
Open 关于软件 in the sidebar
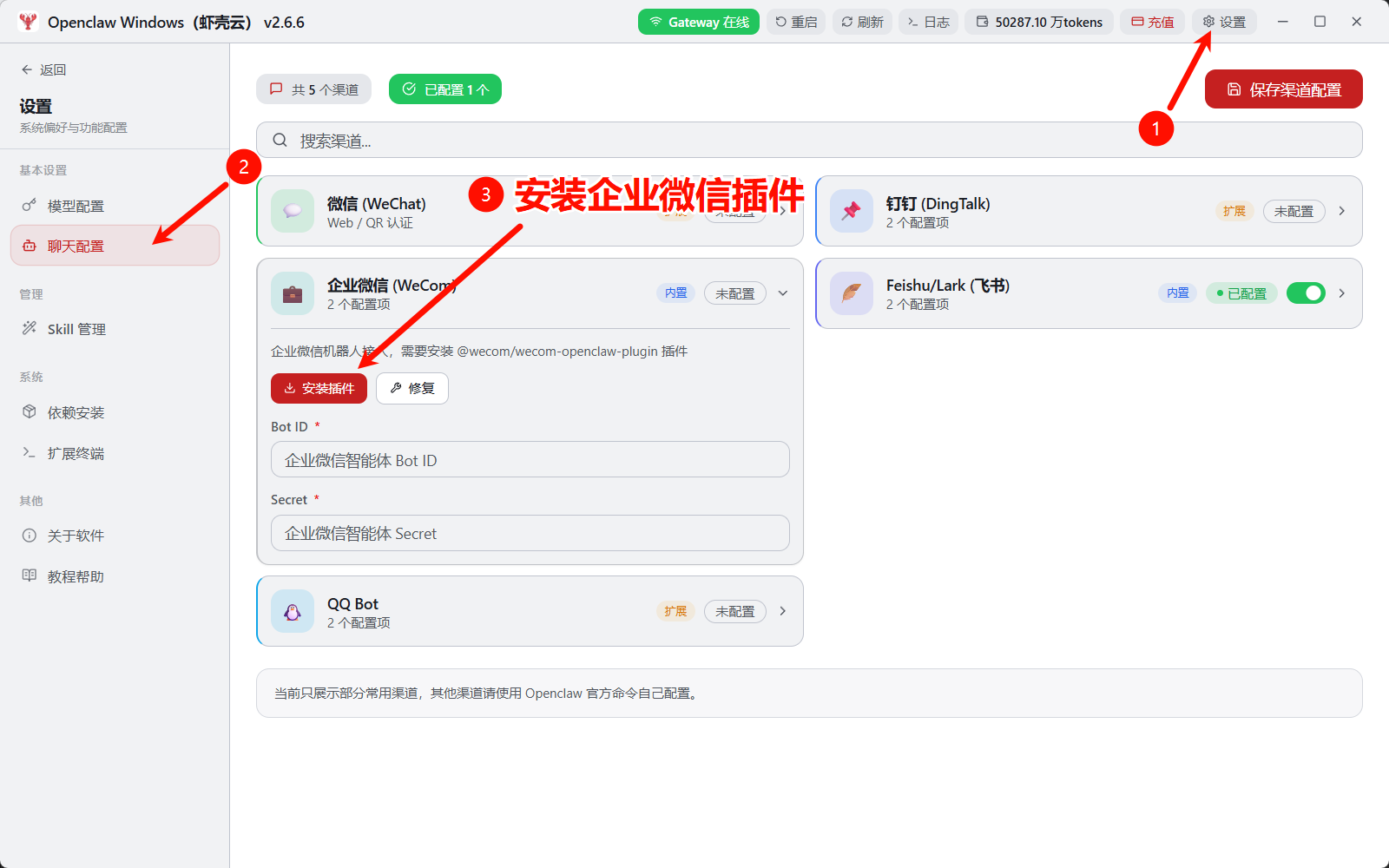(115, 536)
